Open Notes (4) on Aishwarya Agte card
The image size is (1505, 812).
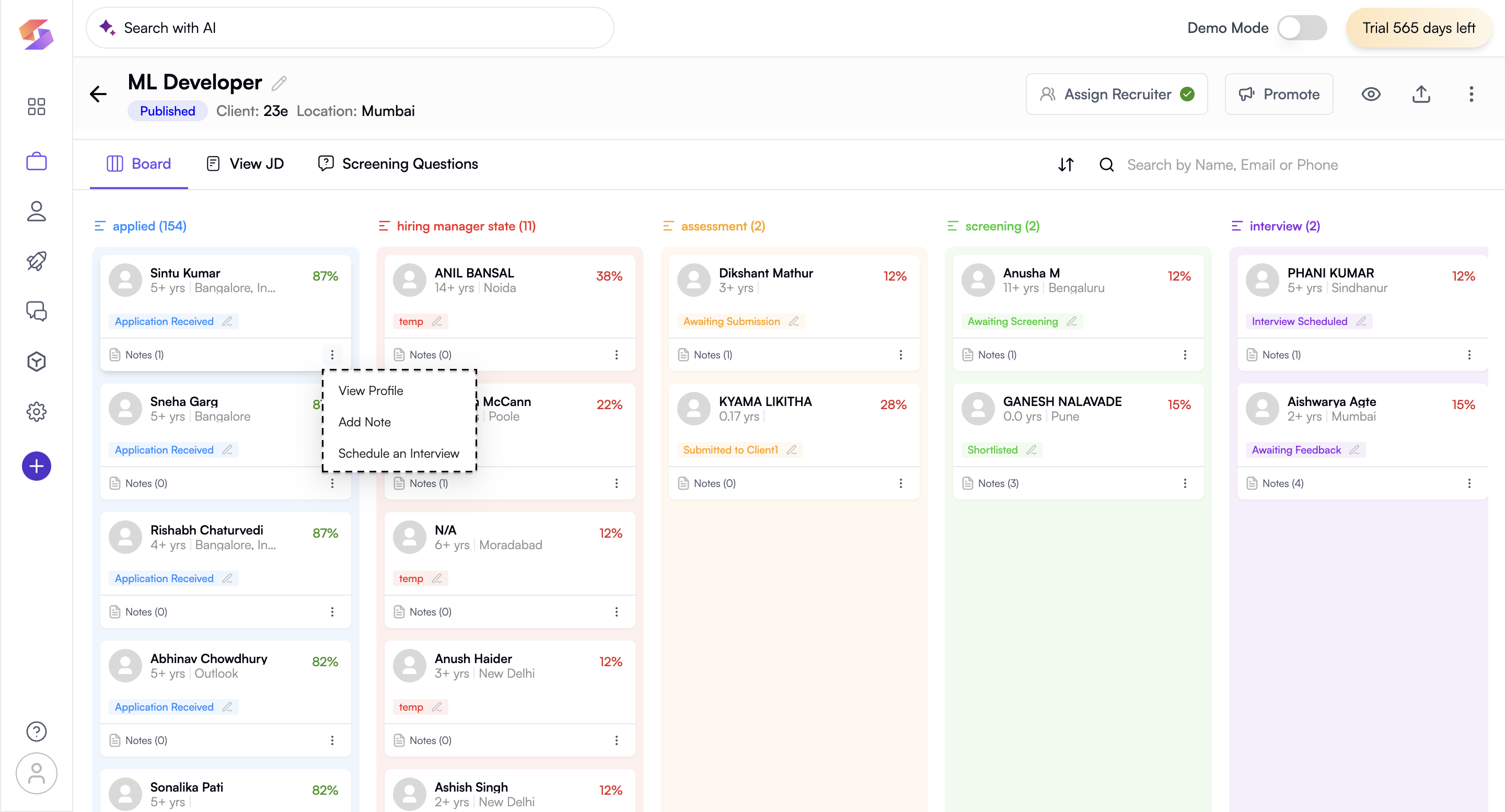(x=1275, y=483)
